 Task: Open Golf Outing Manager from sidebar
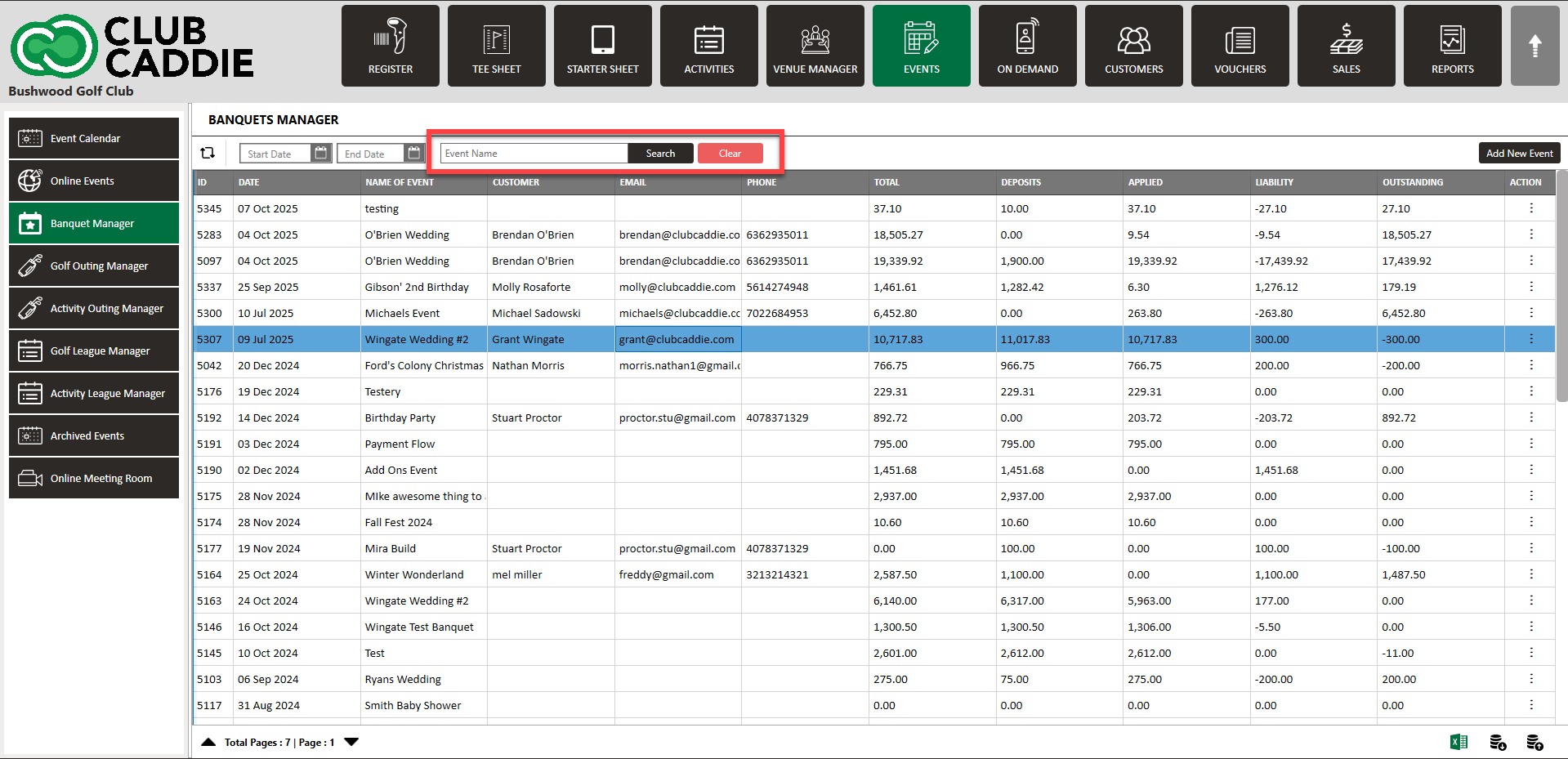(94, 266)
